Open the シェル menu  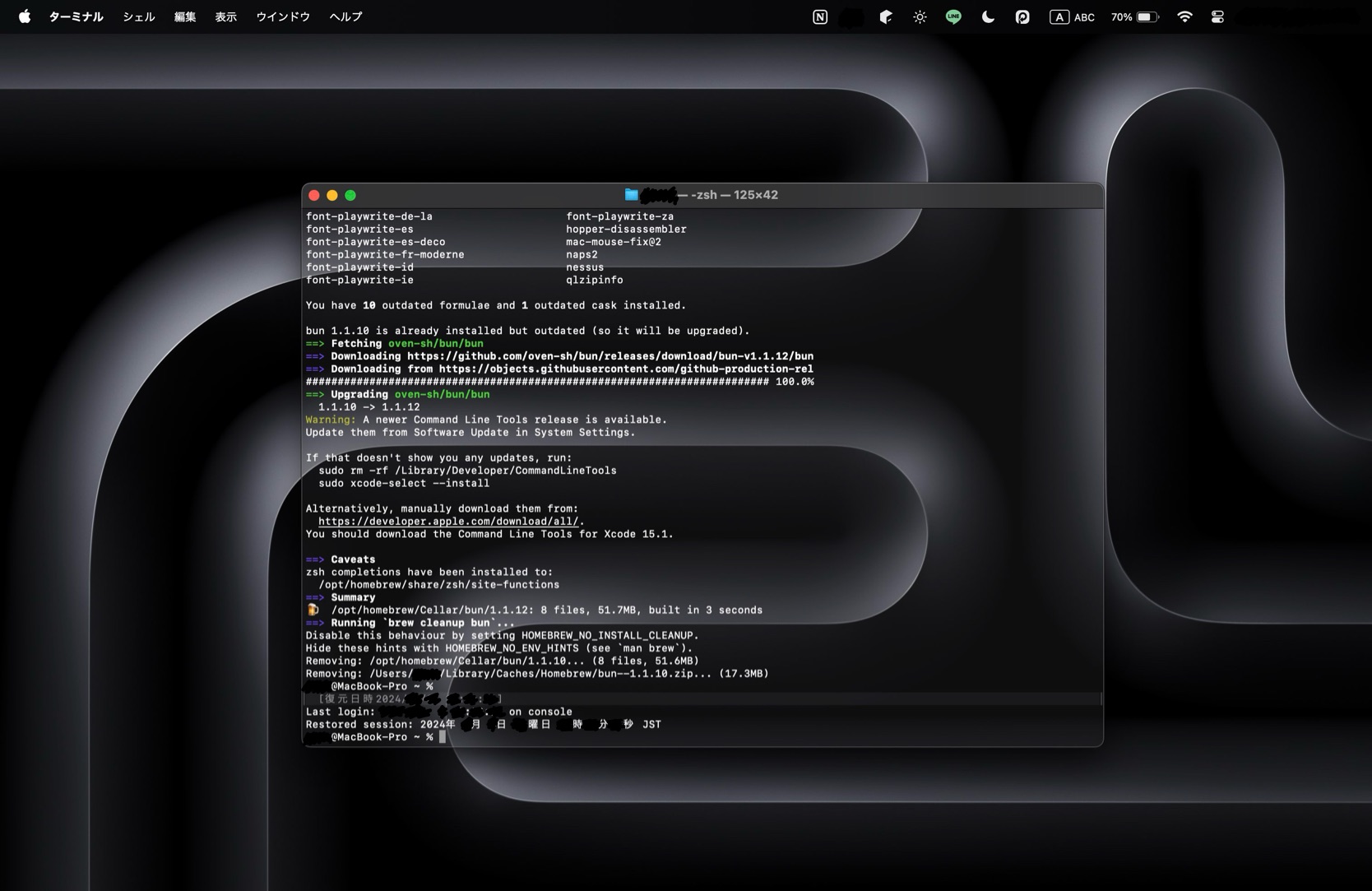click(x=139, y=16)
